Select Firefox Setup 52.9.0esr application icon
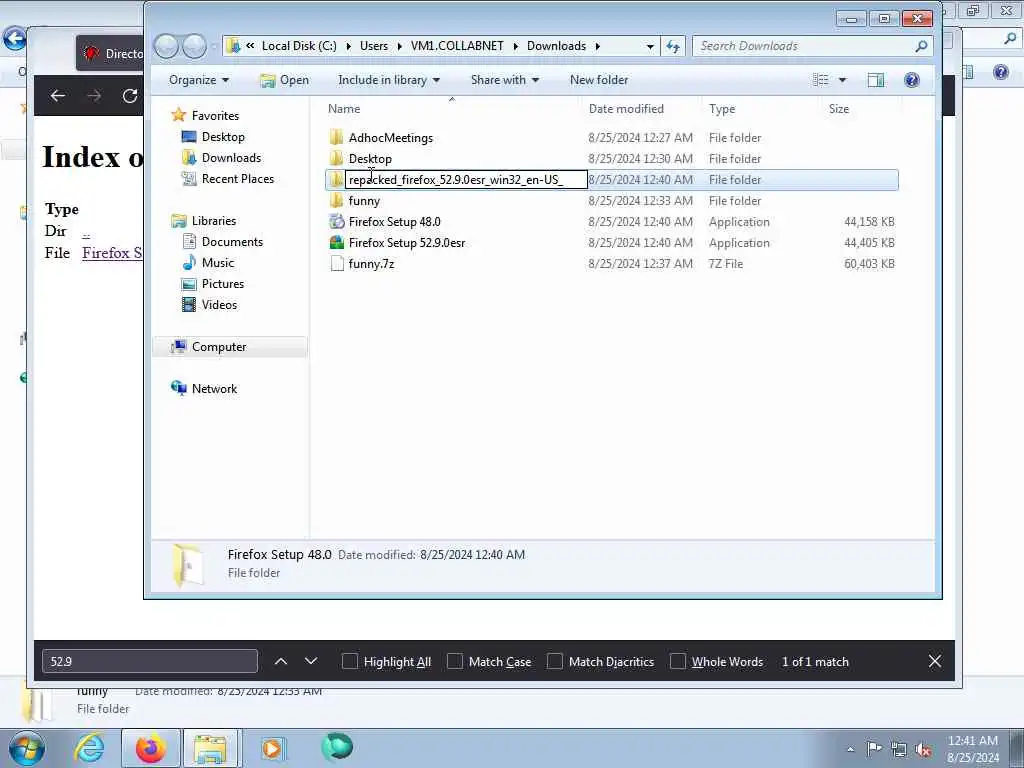The height and width of the screenshot is (768, 1024). tap(336, 242)
